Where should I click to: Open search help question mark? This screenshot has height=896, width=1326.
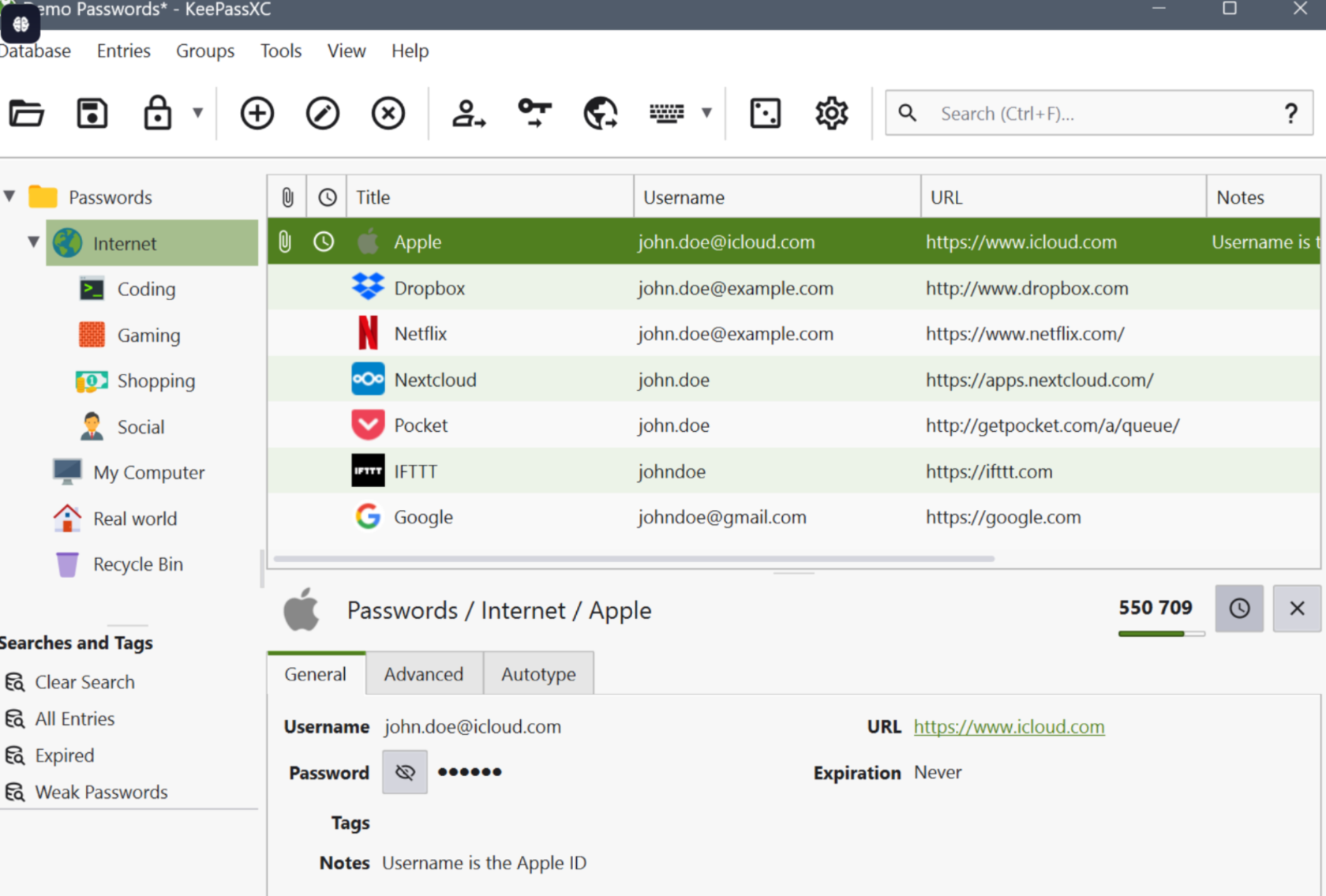1291,114
